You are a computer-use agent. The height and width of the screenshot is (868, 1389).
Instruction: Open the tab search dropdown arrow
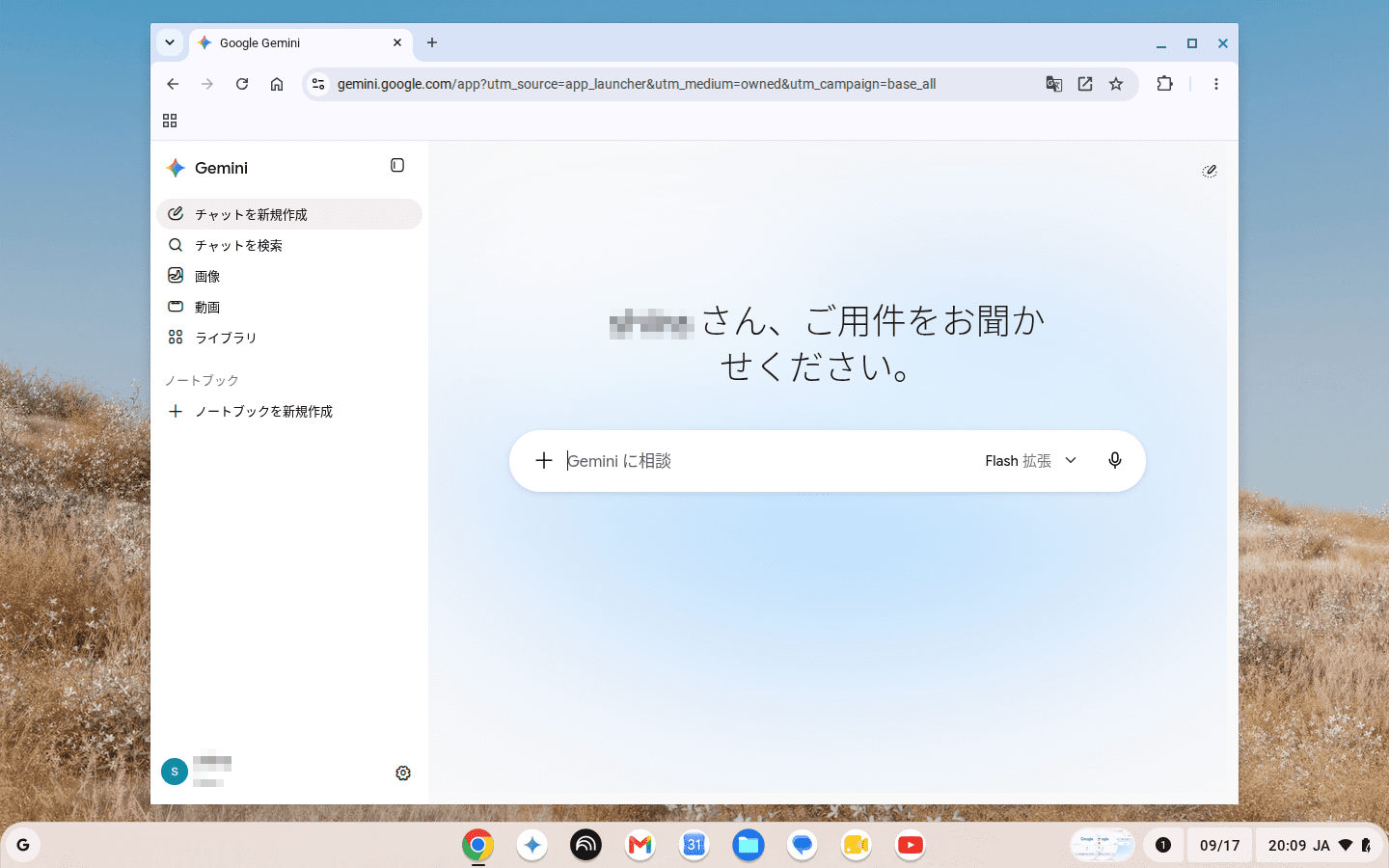(x=170, y=42)
